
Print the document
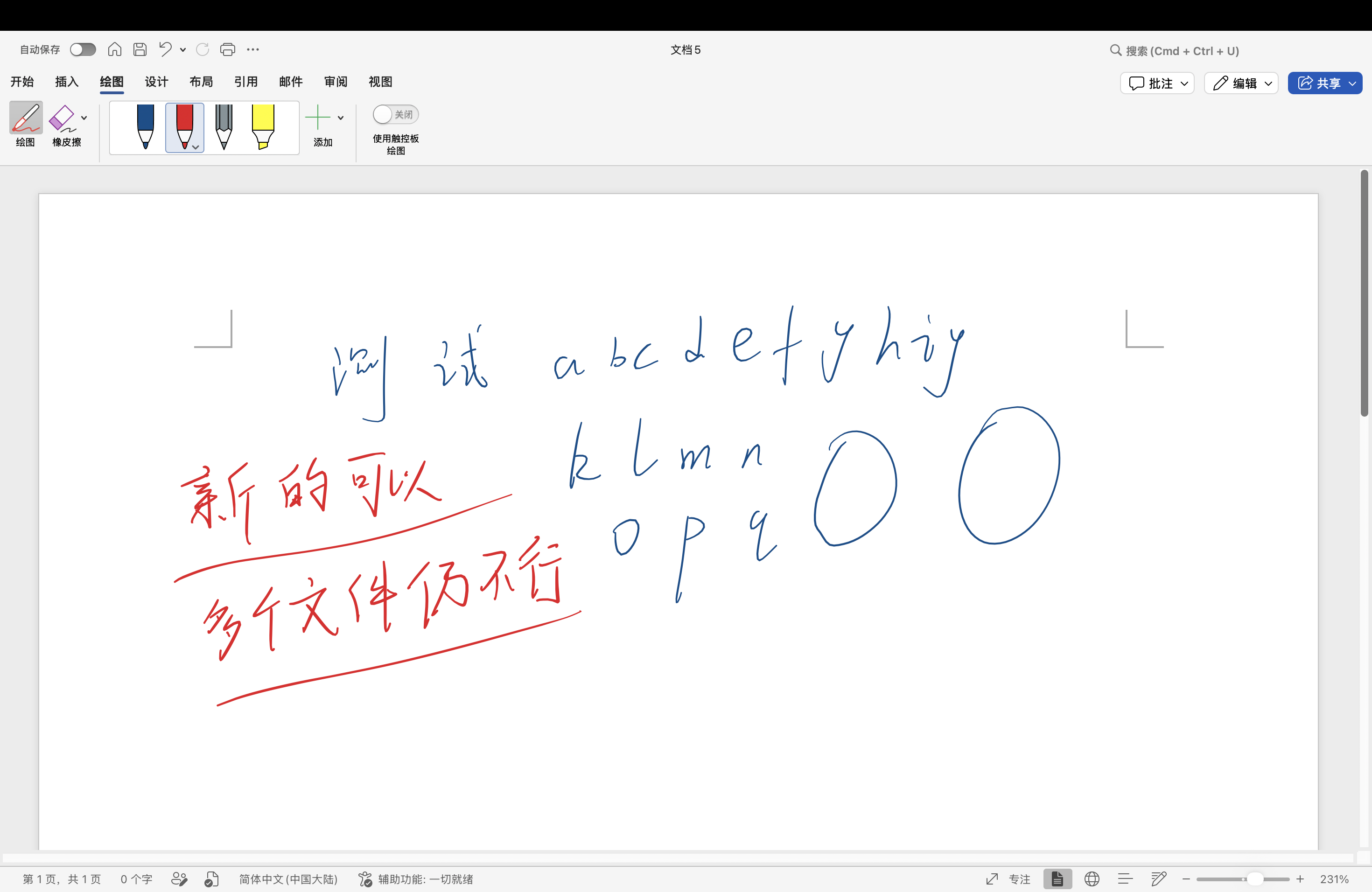pyautogui.click(x=228, y=49)
